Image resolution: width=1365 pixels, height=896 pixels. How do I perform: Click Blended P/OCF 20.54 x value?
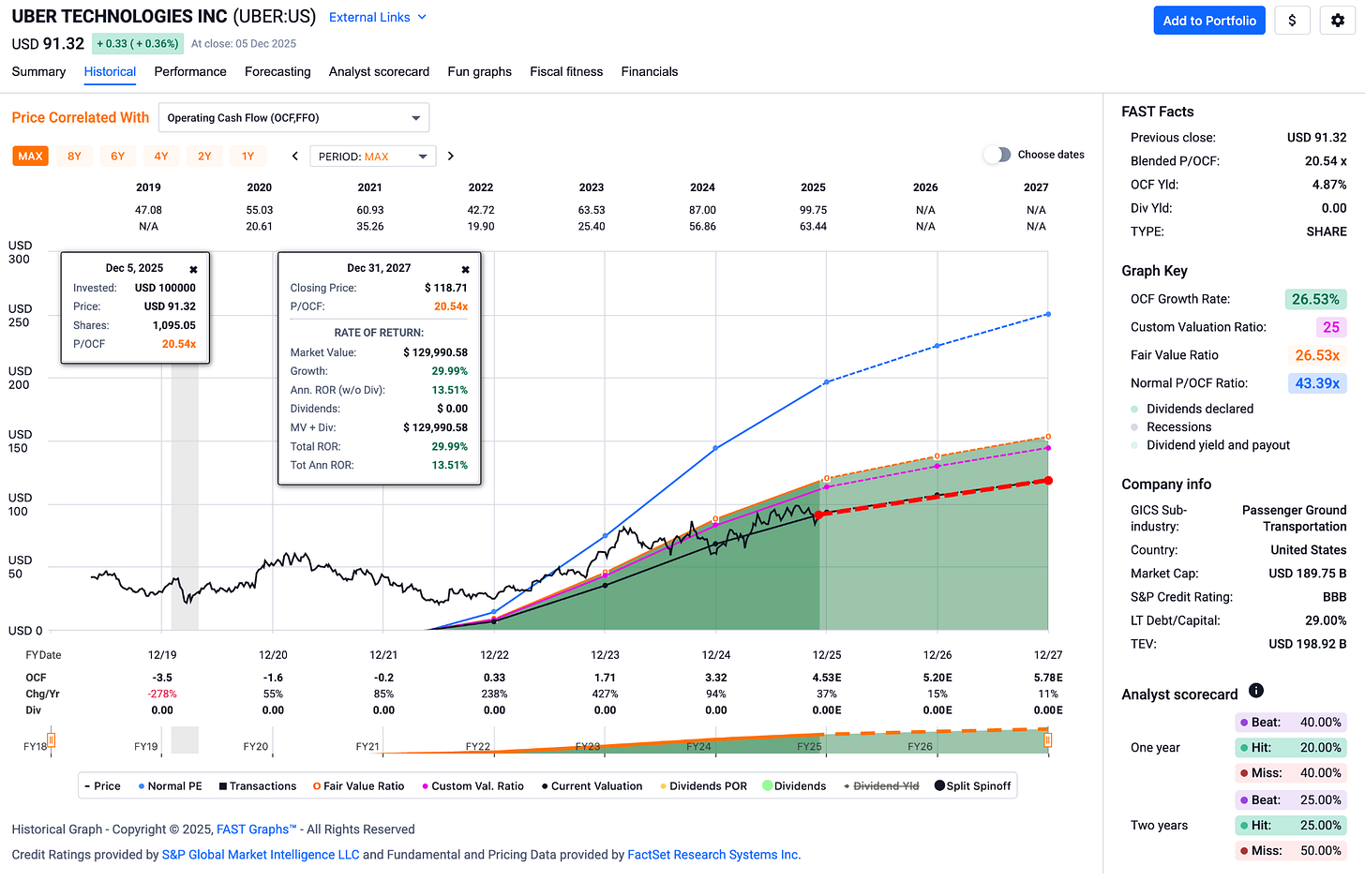click(x=1326, y=161)
